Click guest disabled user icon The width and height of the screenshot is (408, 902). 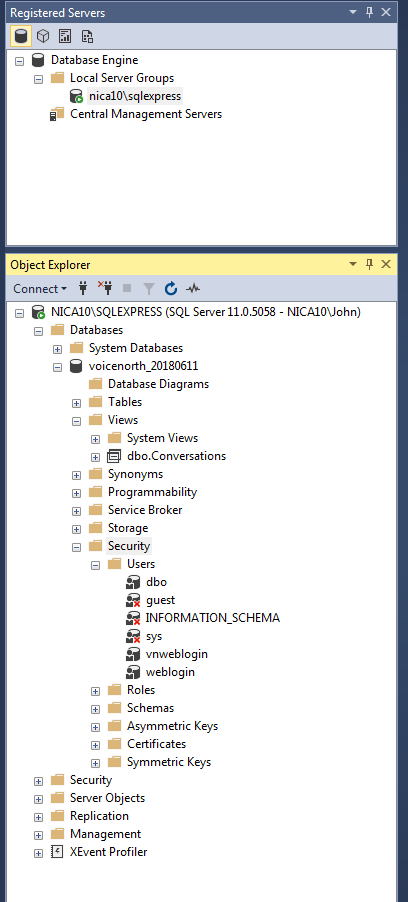[133, 600]
